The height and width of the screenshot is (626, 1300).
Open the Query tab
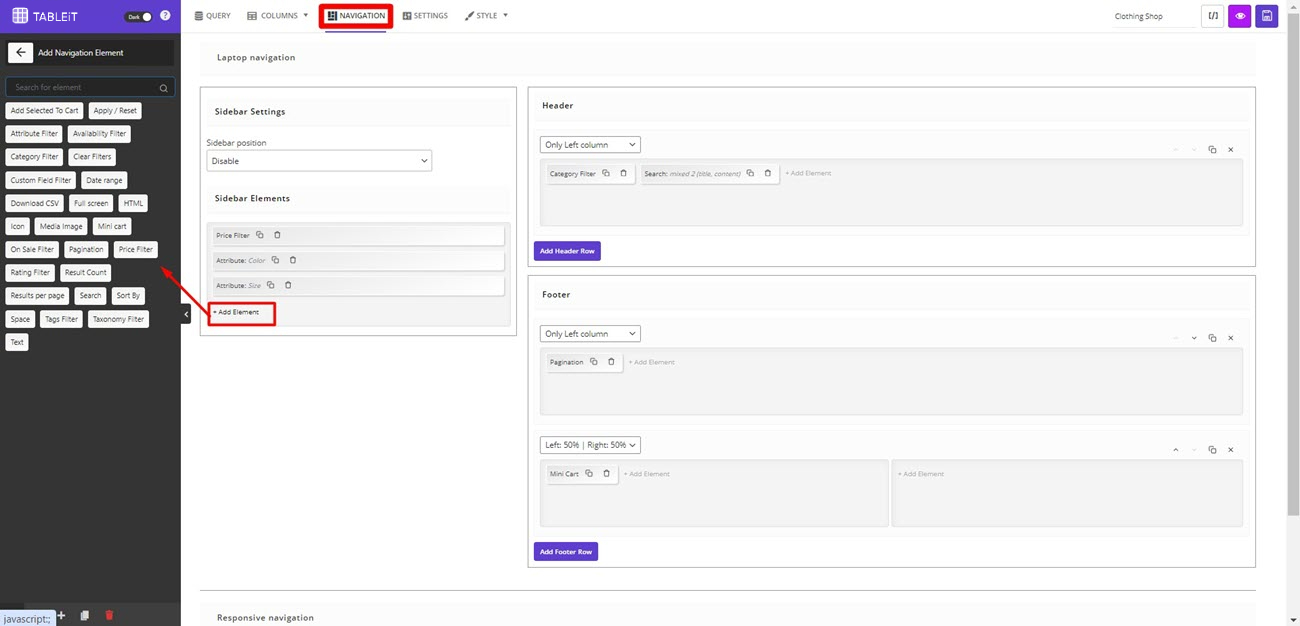pos(212,16)
